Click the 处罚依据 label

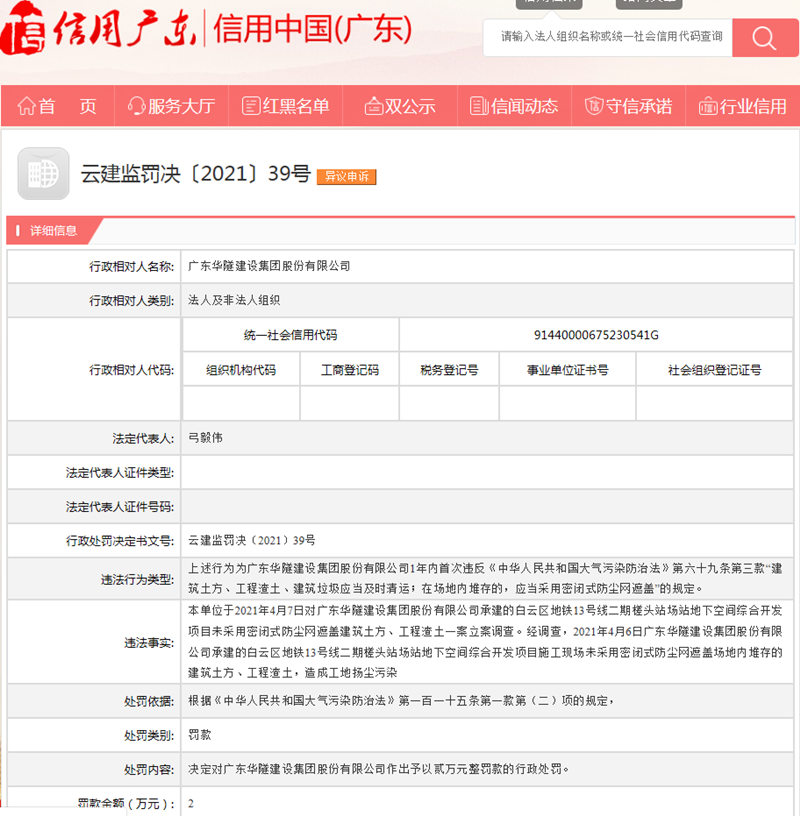pos(149,701)
